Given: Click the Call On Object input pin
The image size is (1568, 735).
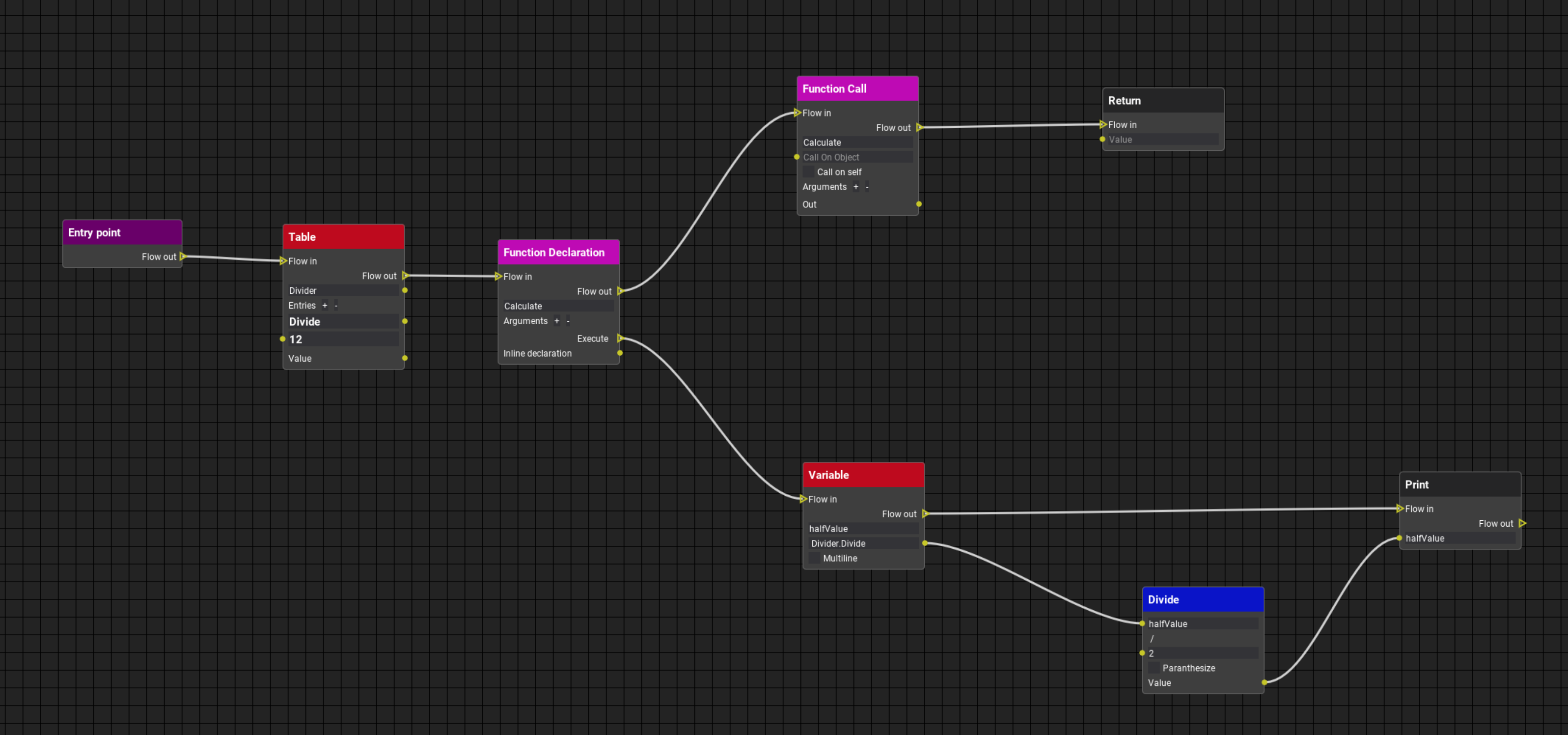Looking at the screenshot, I should [798, 157].
